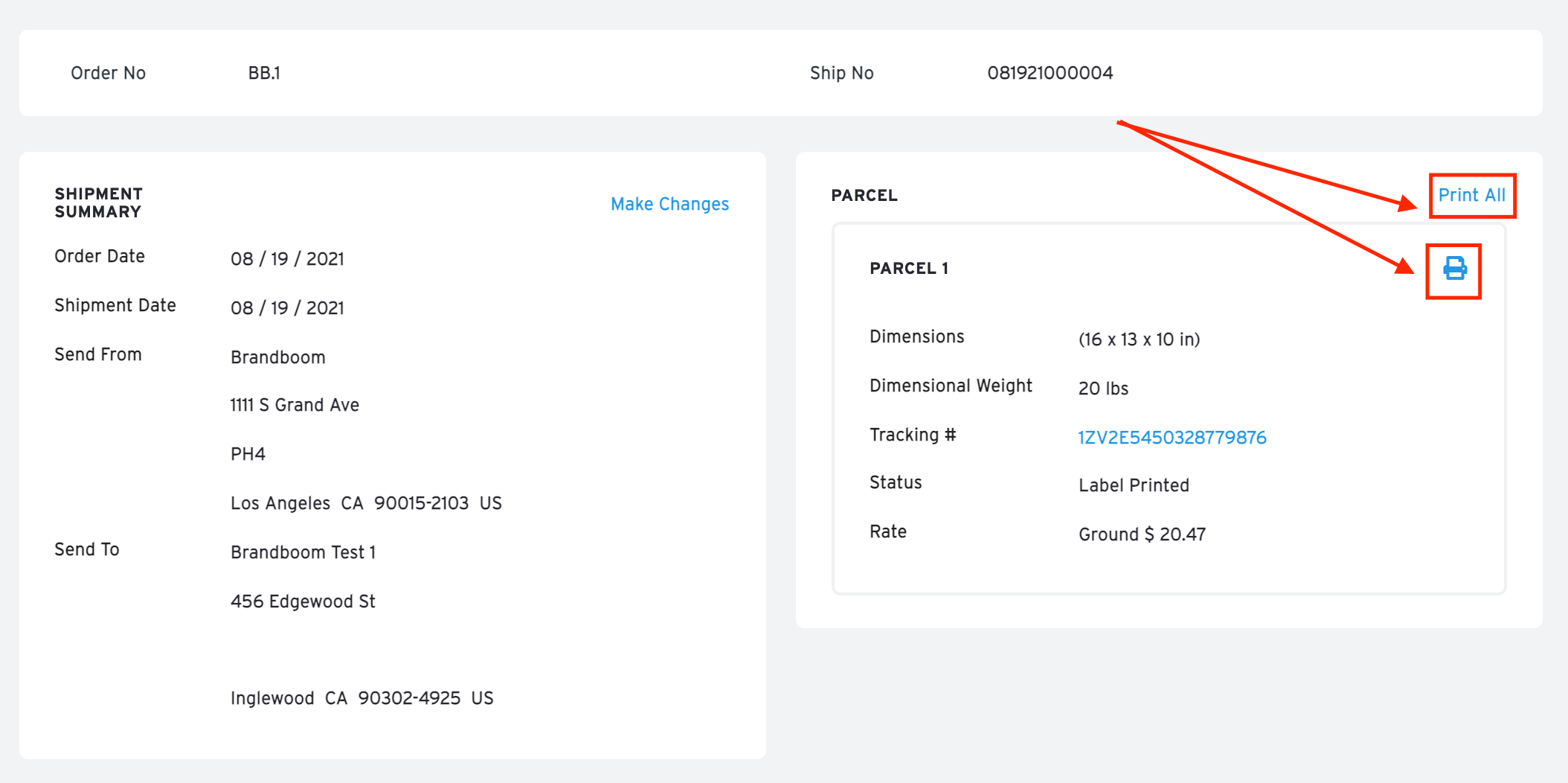This screenshot has height=783, width=1568.
Task: Select the sender name Brandboom
Action: tap(277, 357)
